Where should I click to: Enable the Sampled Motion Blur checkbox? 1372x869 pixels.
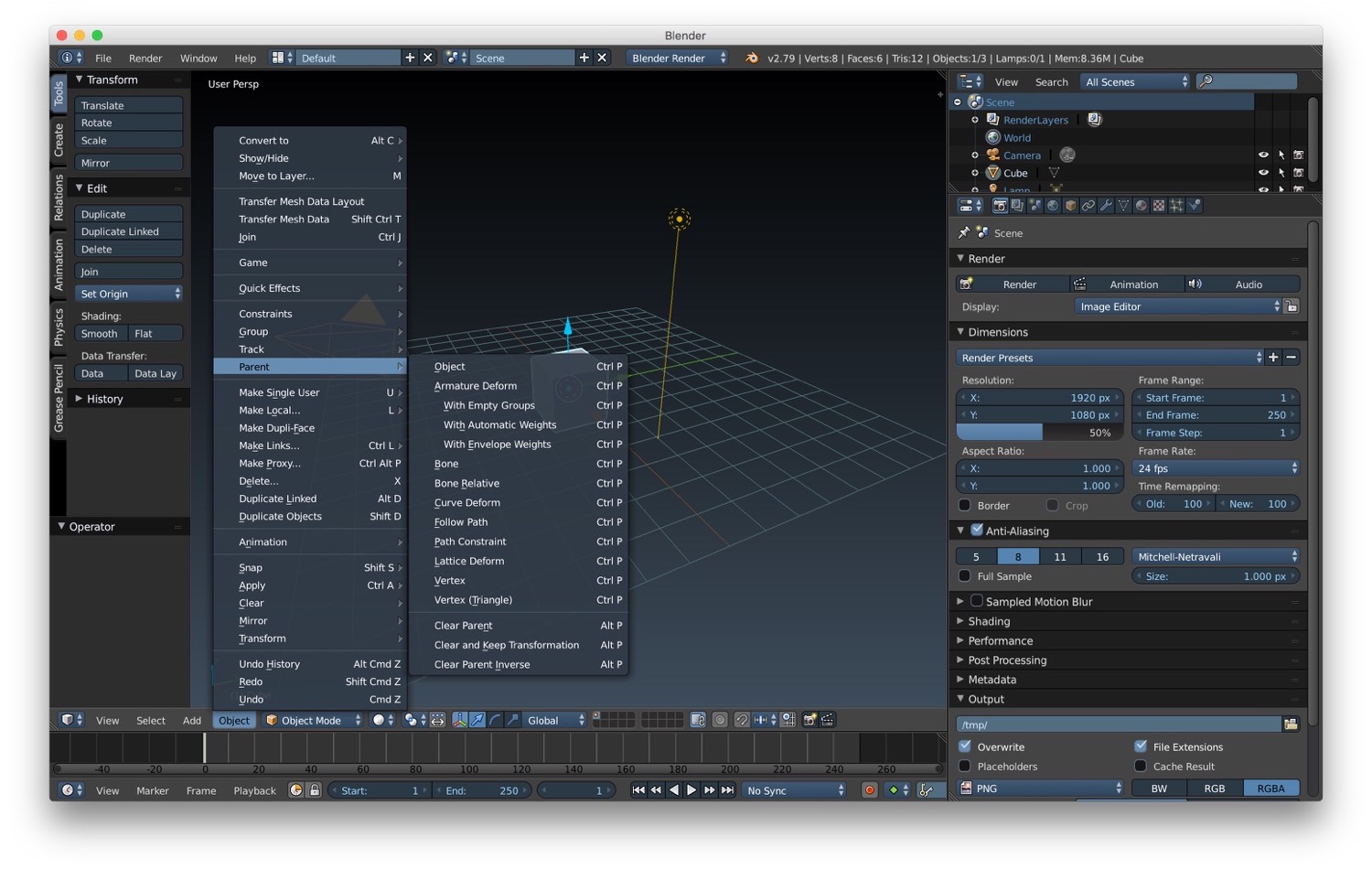pyautogui.click(x=977, y=601)
